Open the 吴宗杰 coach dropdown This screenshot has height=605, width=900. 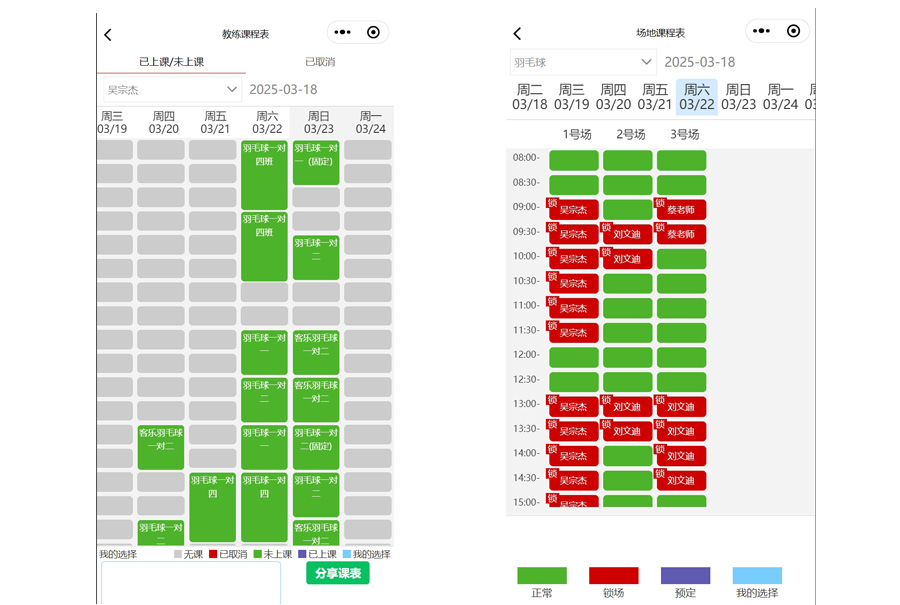tap(173, 90)
